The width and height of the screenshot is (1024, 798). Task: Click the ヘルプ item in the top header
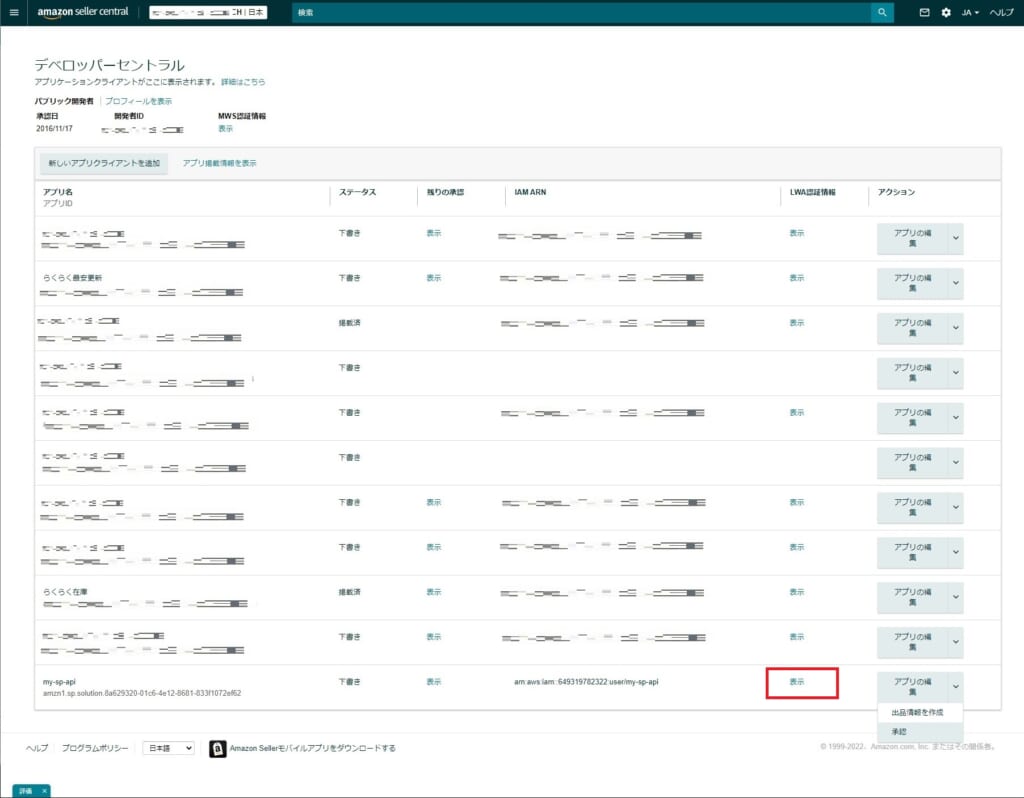pyautogui.click(x=1001, y=12)
